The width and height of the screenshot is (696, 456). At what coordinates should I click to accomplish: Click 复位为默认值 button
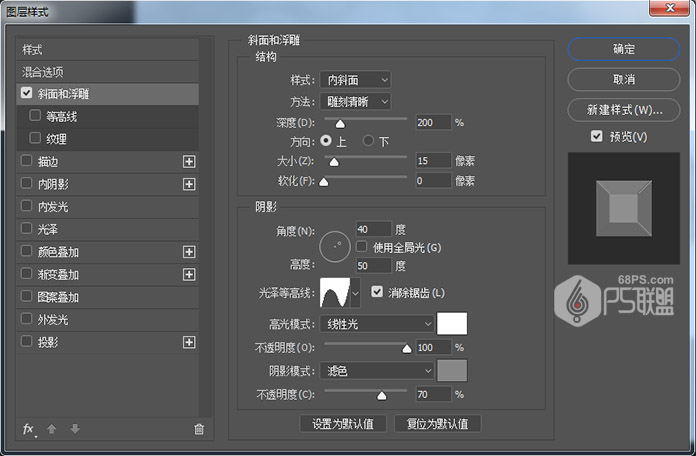point(437,424)
